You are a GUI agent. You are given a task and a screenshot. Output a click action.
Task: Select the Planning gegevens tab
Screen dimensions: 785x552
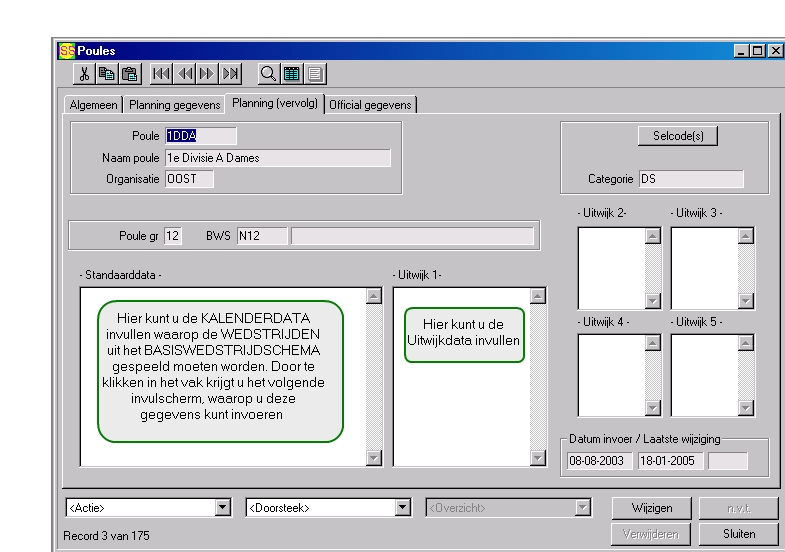click(176, 105)
